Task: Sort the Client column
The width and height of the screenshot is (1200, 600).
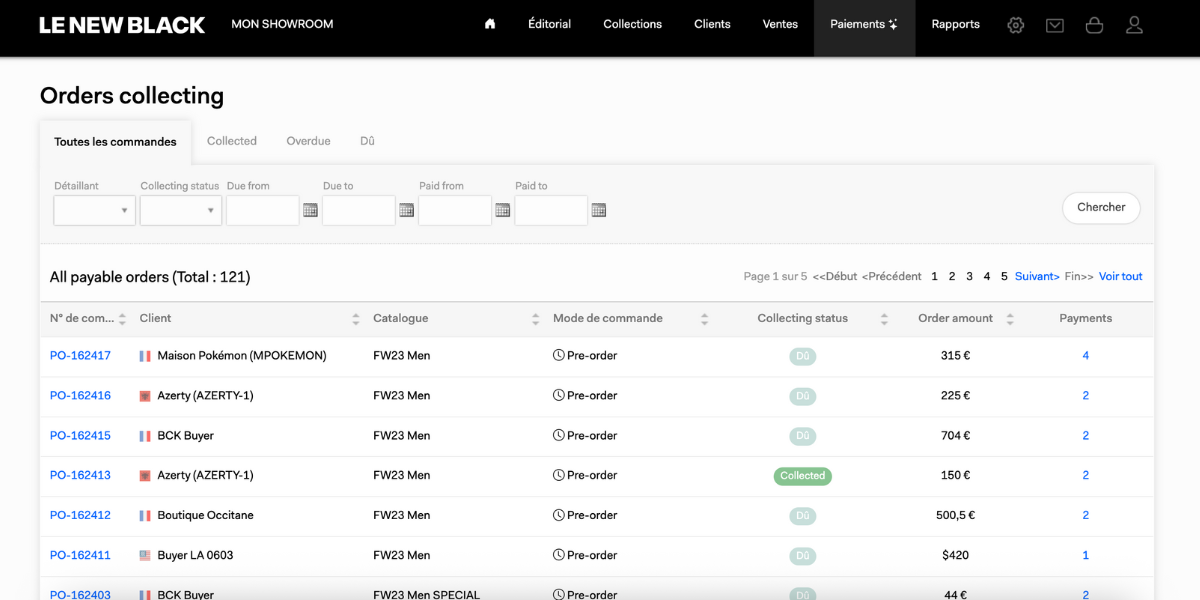Action: pyautogui.click(x=356, y=319)
